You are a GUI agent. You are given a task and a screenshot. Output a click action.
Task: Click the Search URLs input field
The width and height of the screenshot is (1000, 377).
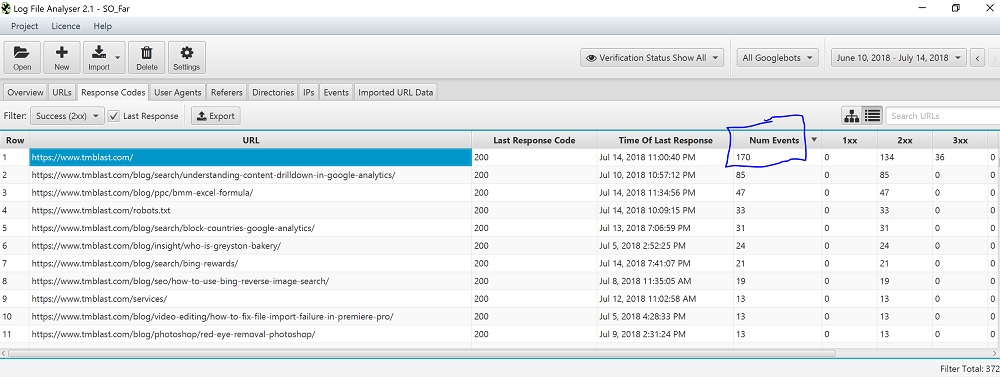943,116
